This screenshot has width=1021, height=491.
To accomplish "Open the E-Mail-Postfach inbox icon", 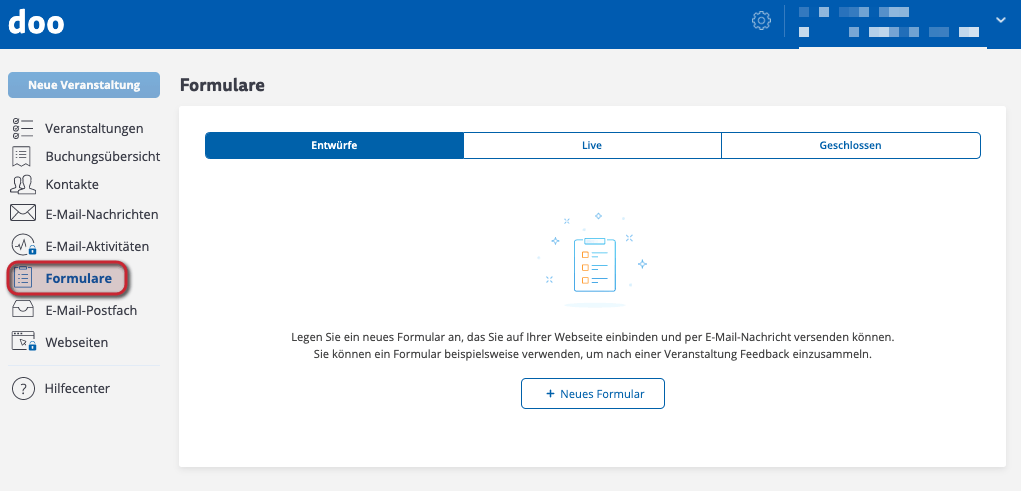I will click(x=22, y=310).
